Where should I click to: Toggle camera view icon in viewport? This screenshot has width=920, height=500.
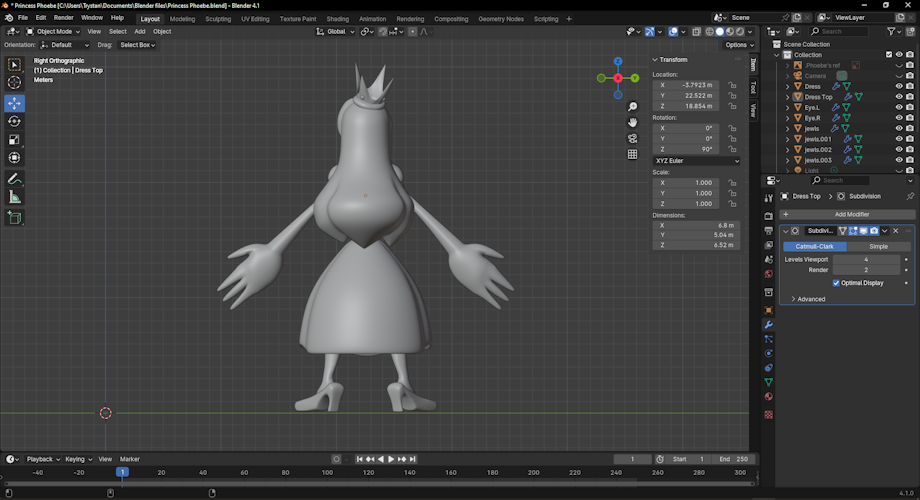(x=632, y=138)
